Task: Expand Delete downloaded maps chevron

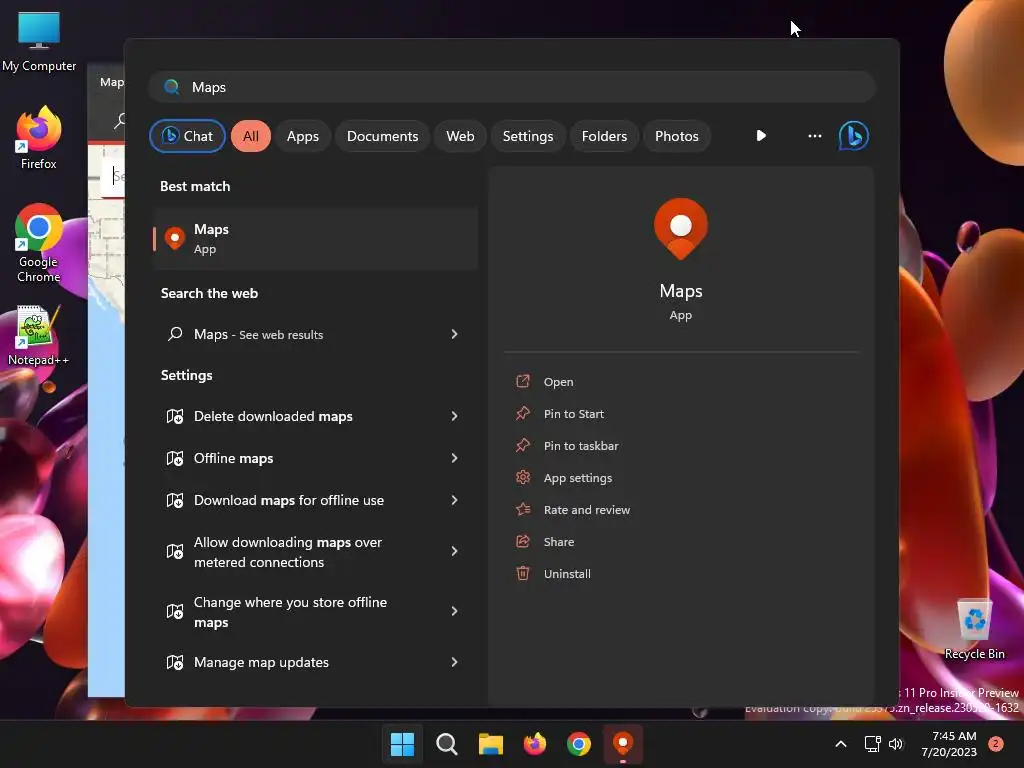Action: coord(455,416)
